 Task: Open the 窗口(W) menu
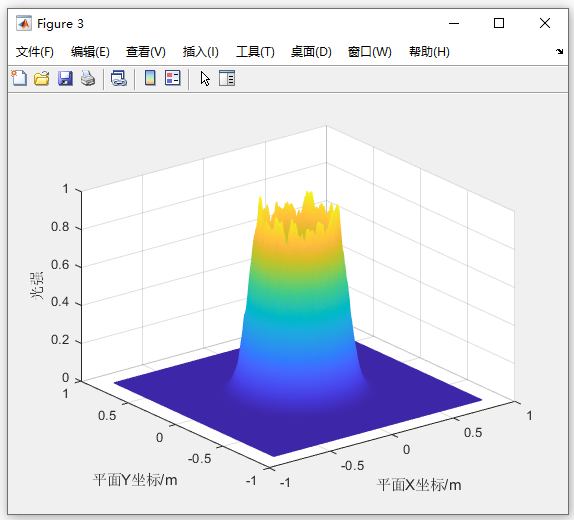pyautogui.click(x=370, y=52)
